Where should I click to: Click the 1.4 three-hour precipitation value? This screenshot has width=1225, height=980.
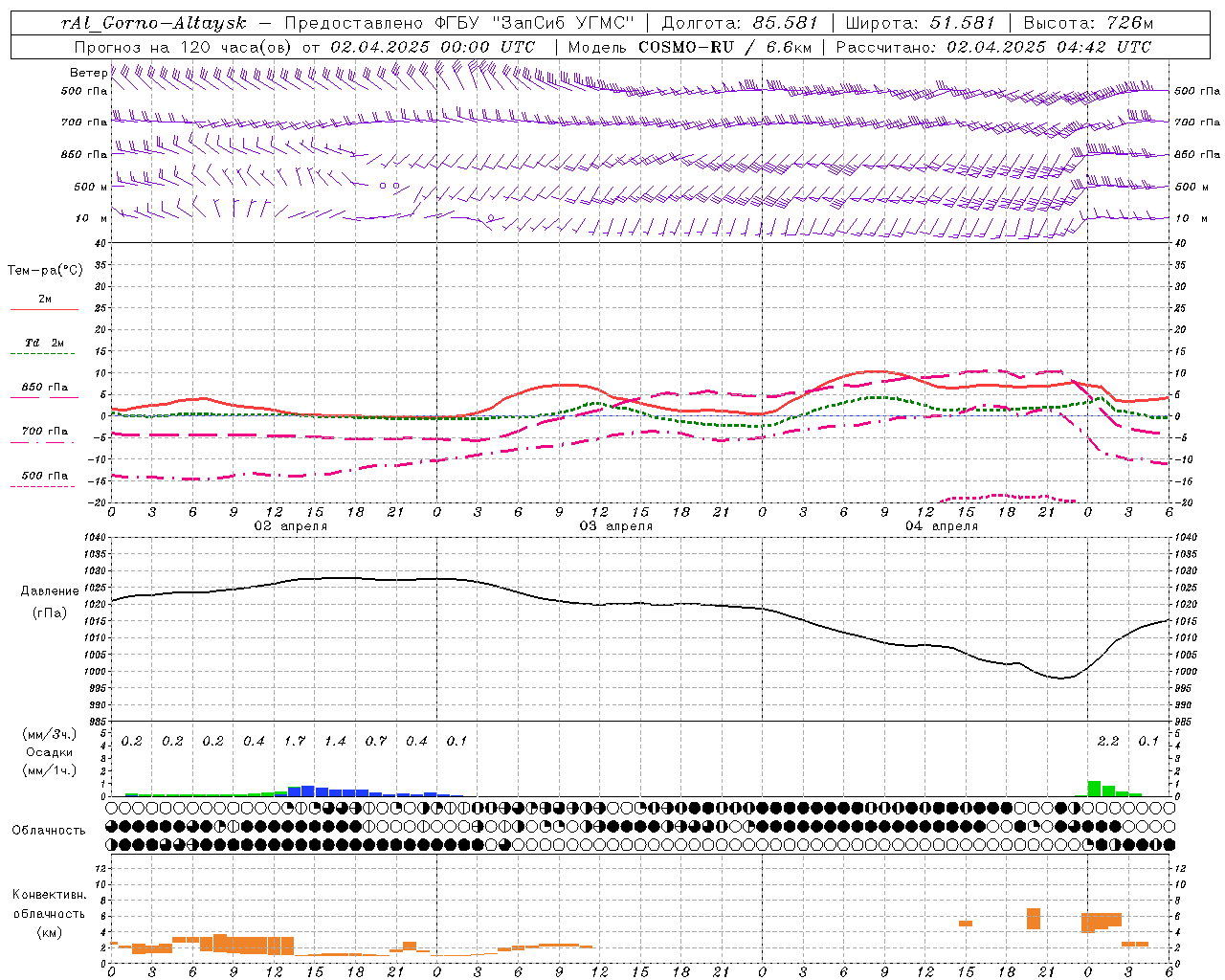335,742
